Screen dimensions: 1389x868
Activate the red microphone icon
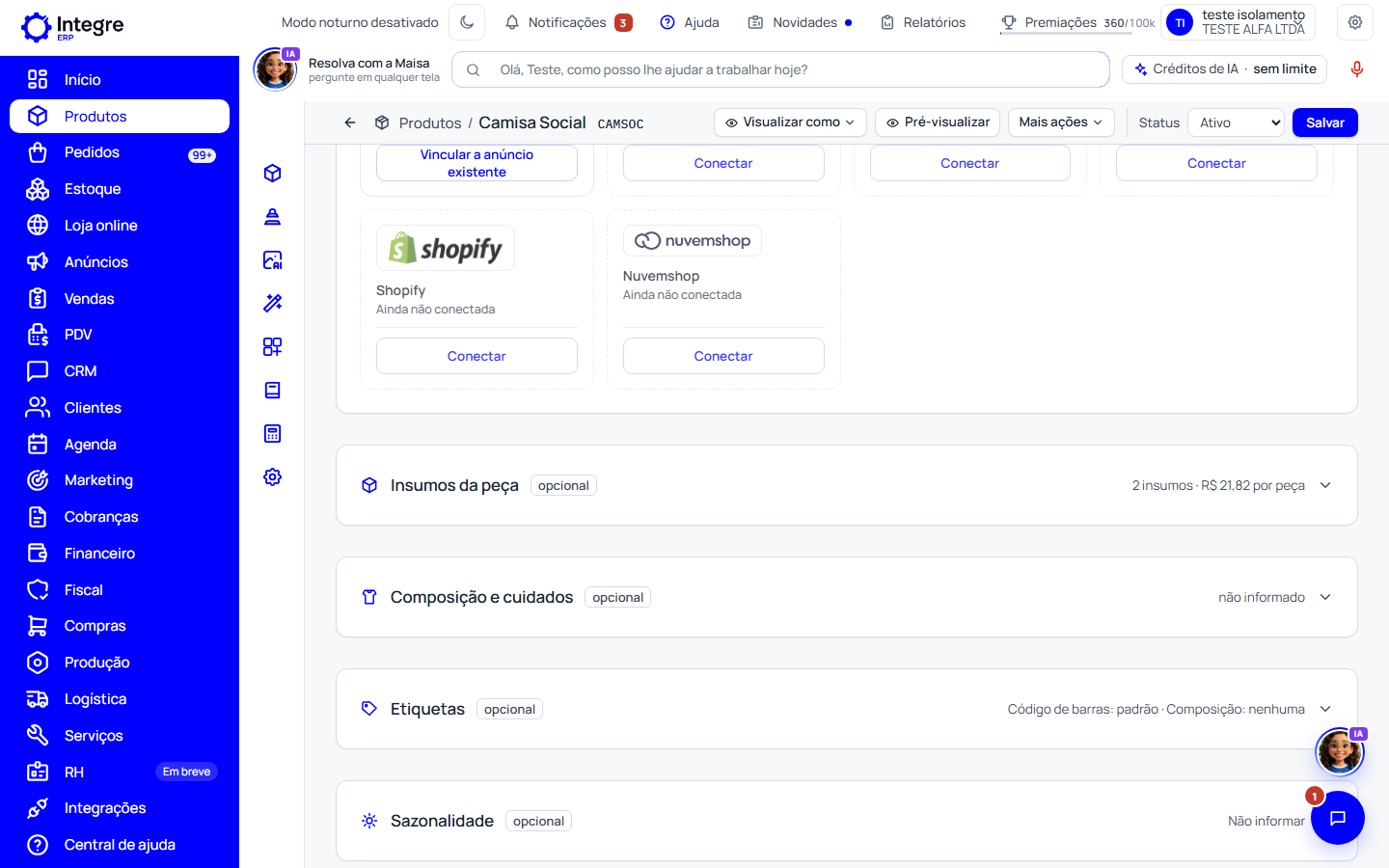pos(1357,69)
